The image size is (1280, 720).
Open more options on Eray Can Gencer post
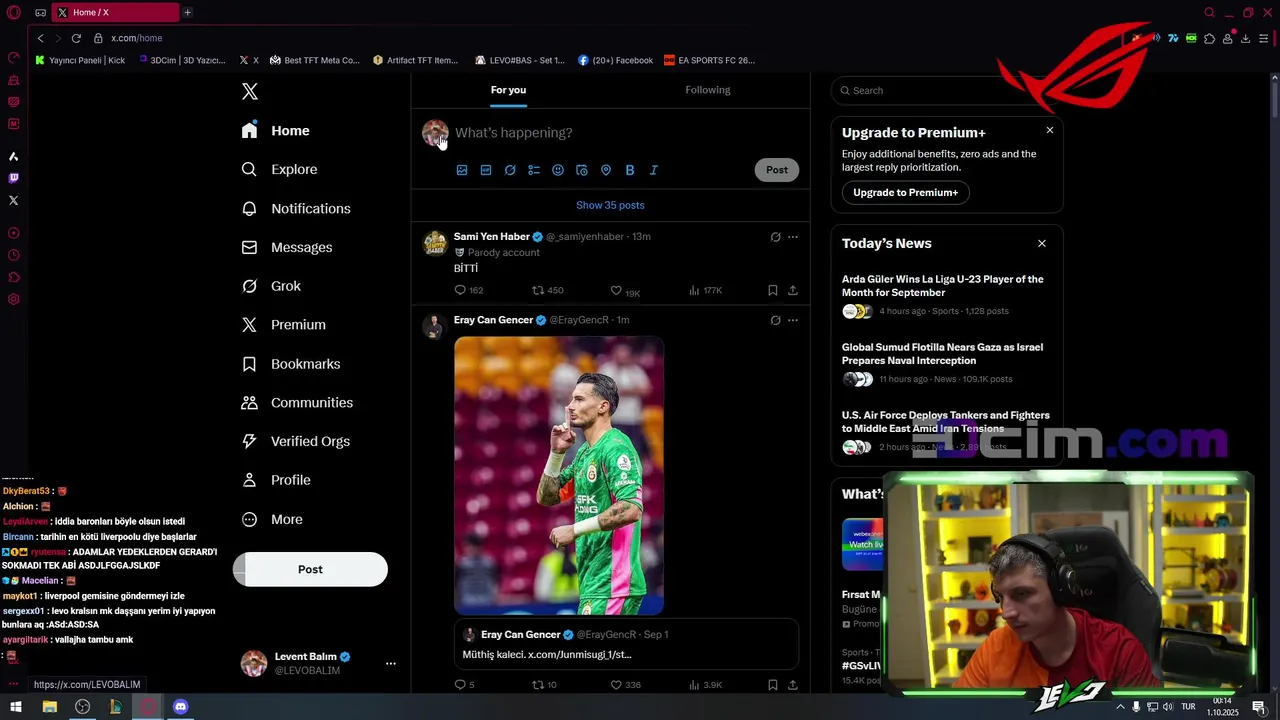coord(793,320)
